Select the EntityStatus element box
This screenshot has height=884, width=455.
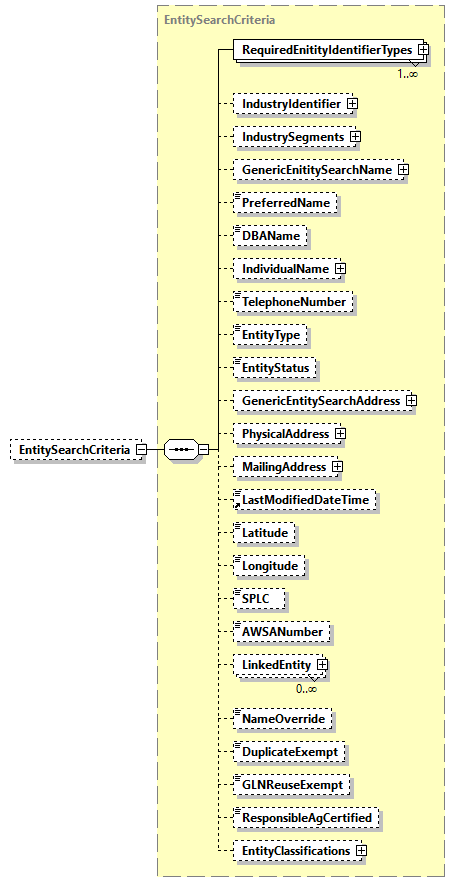[275, 368]
